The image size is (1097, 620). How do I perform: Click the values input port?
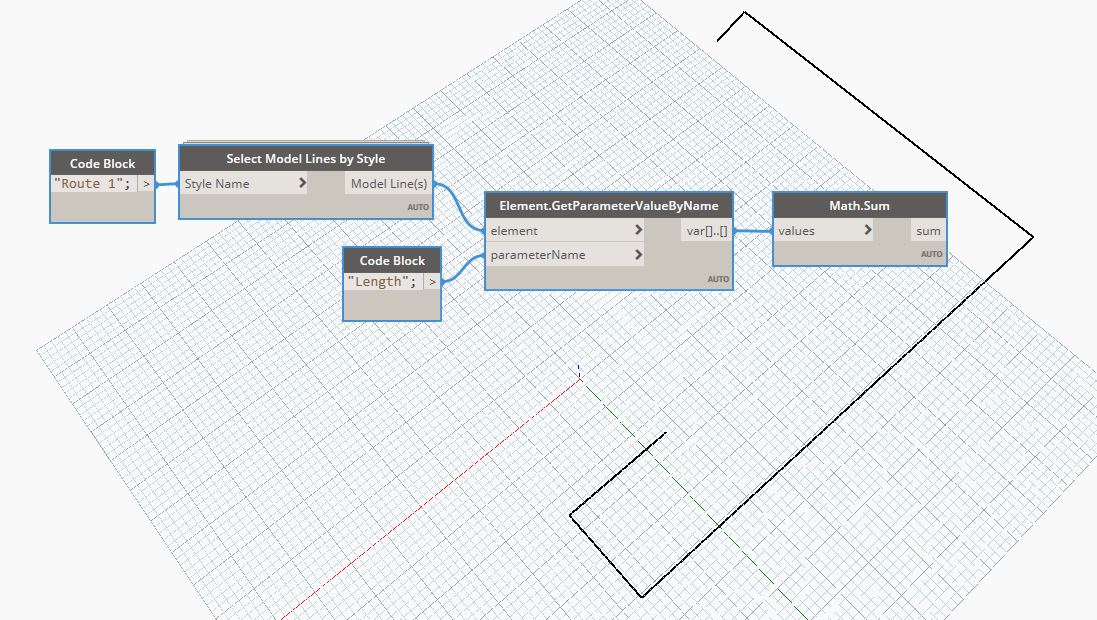coord(823,230)
